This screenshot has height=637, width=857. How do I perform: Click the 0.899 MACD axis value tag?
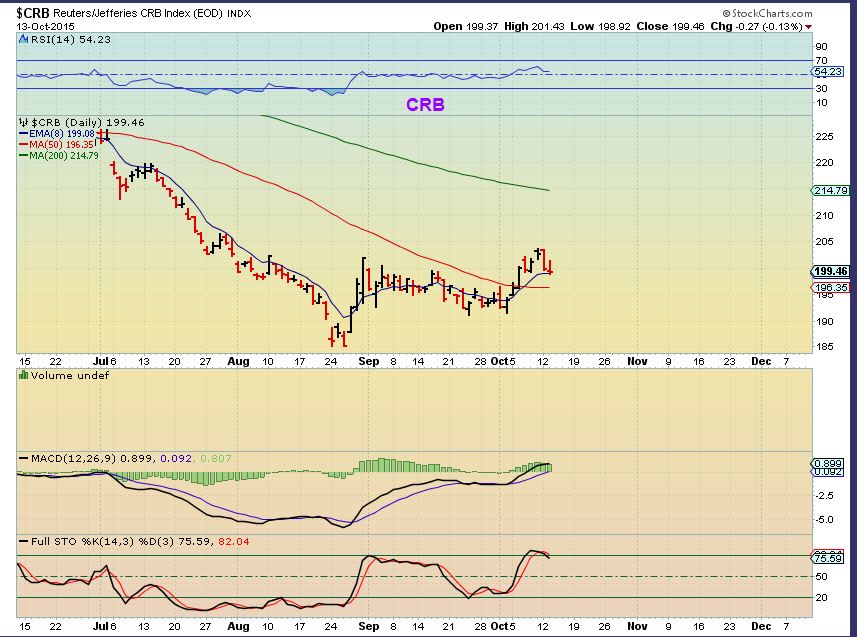pos(827,463)
